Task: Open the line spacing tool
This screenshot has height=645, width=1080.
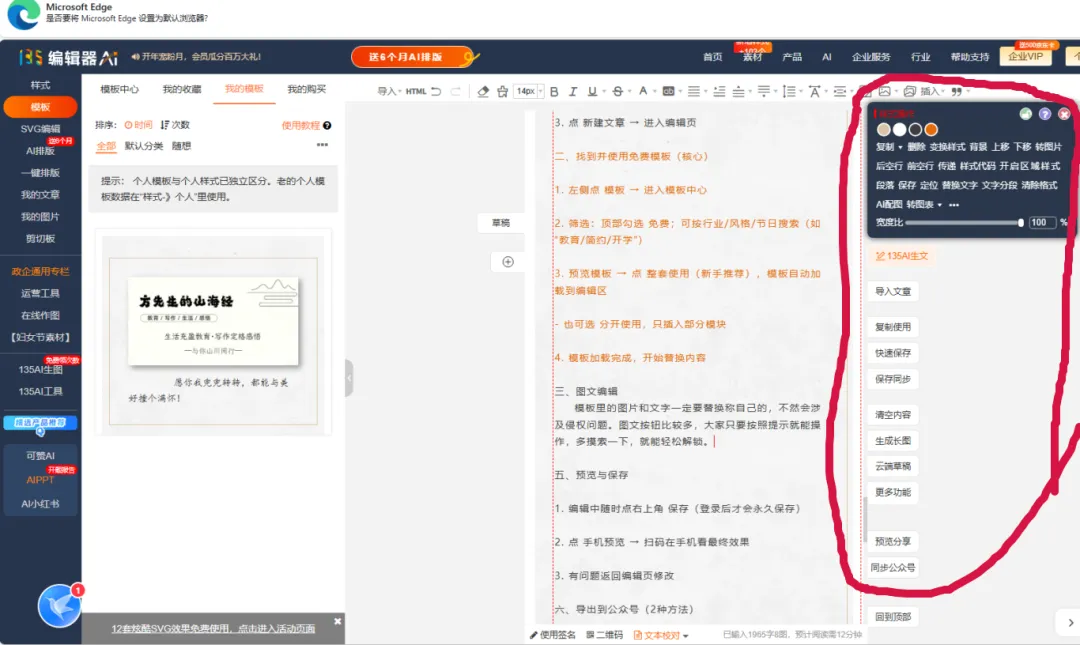Action: pyautogui.click(x=789, y=91)
